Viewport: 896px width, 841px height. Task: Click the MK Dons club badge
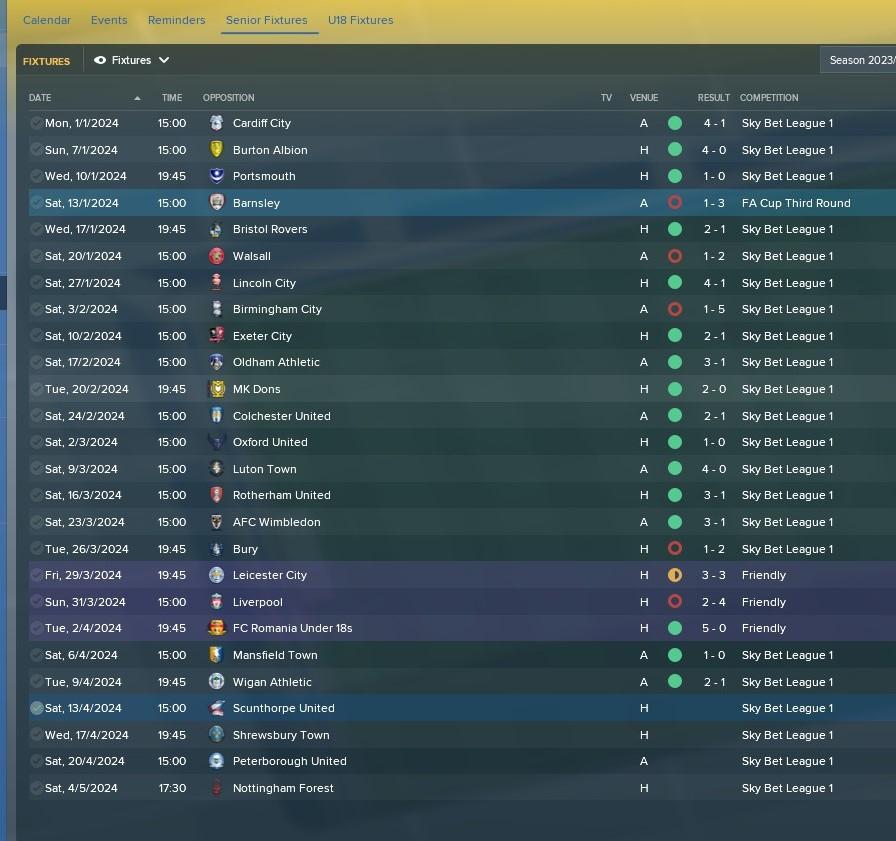[x=217, y=389]
